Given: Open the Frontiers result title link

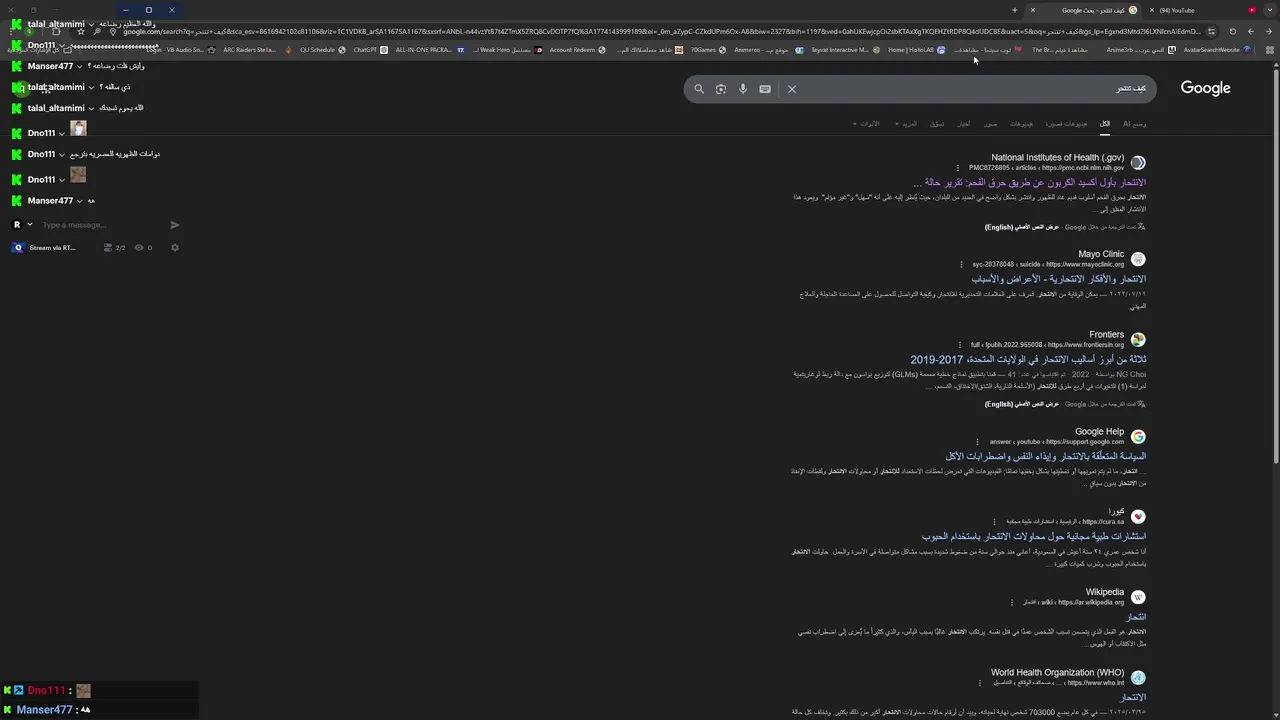Looking at the screenshot, I should (1028, 360).
